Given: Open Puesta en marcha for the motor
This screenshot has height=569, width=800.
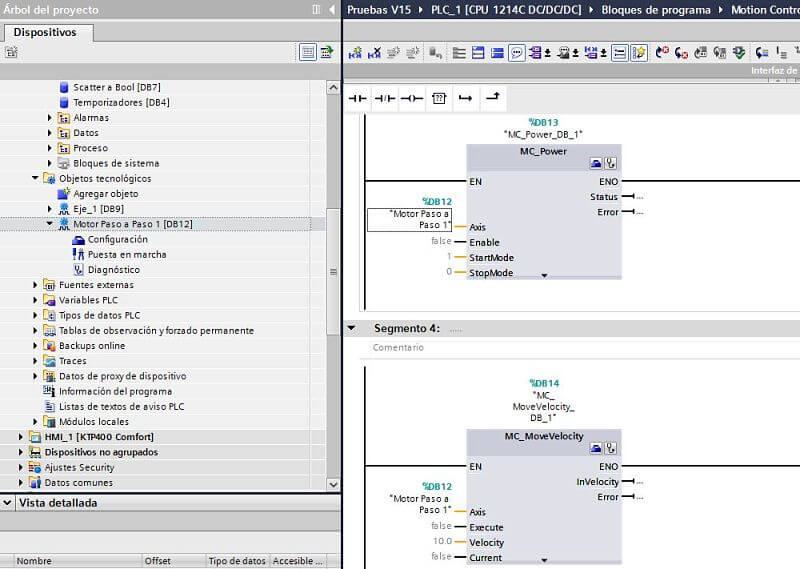Looking at the screenshot, I should [x=127, y=255].
